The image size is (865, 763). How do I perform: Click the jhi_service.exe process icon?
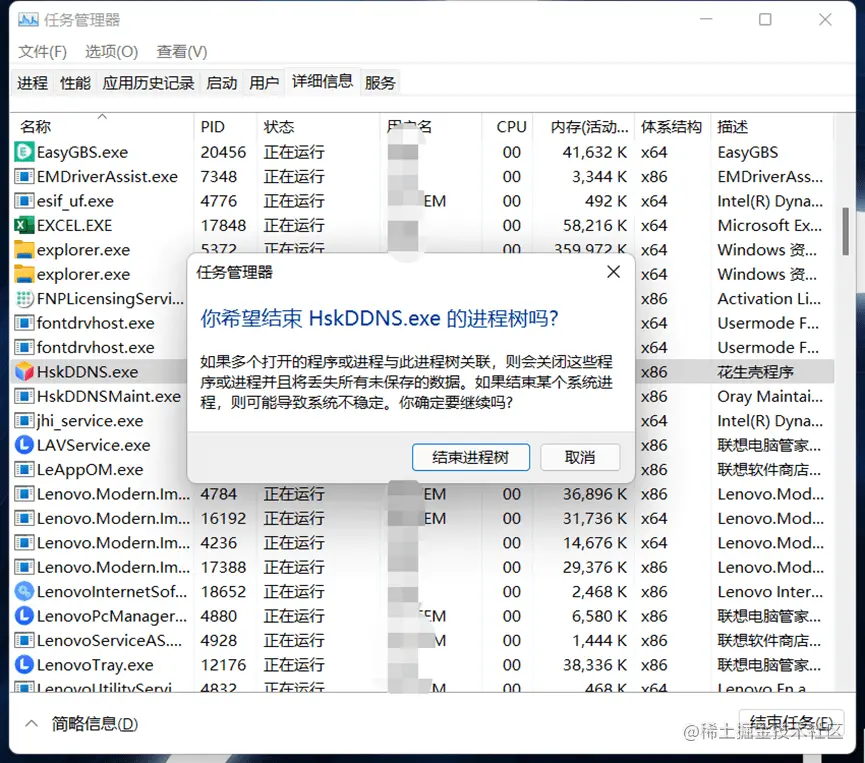coord(24,420)
